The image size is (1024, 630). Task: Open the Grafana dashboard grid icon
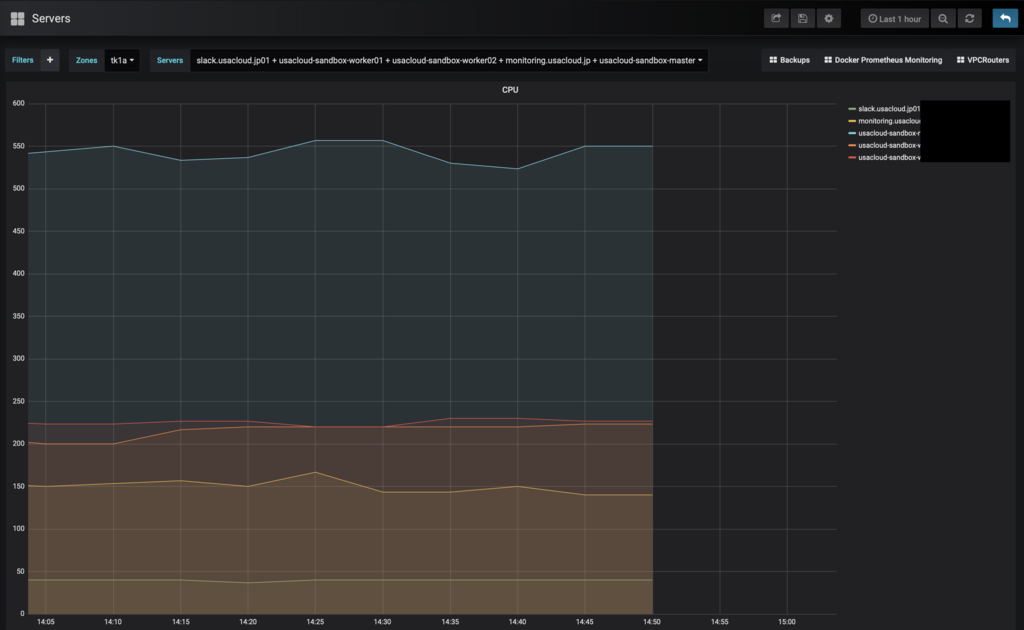tap(18, 18)
